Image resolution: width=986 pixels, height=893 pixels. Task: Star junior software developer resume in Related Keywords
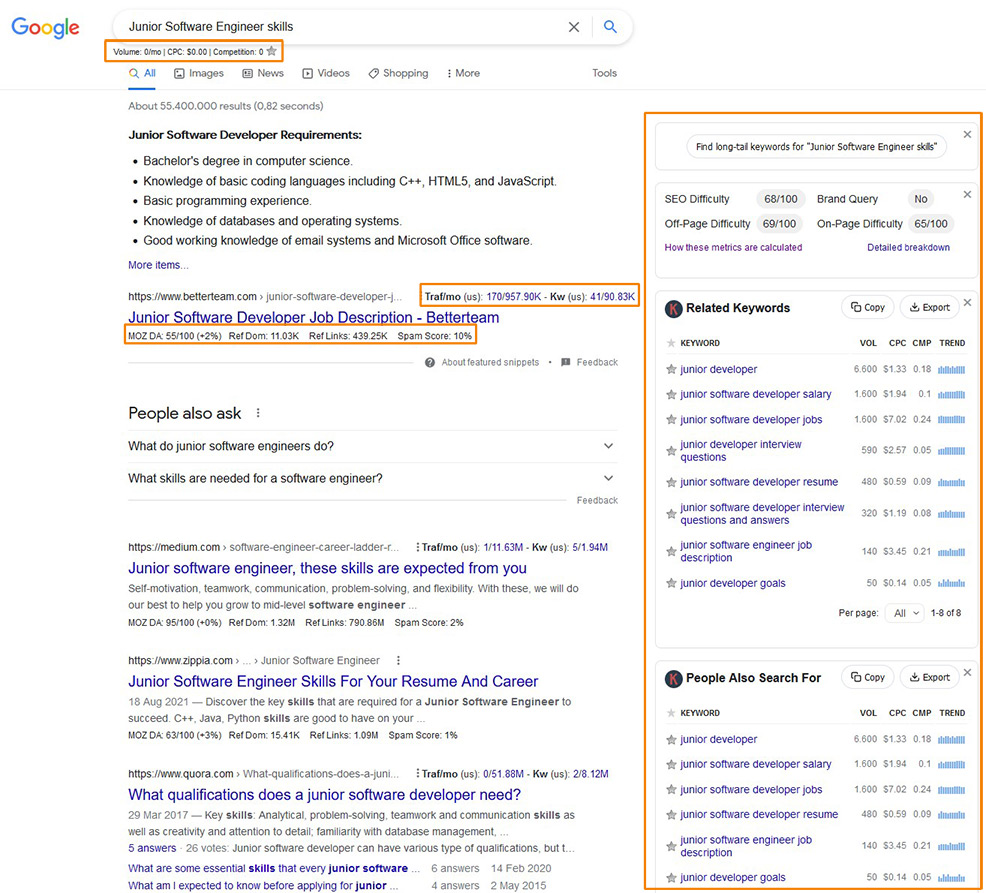click(x=671, y=482)
